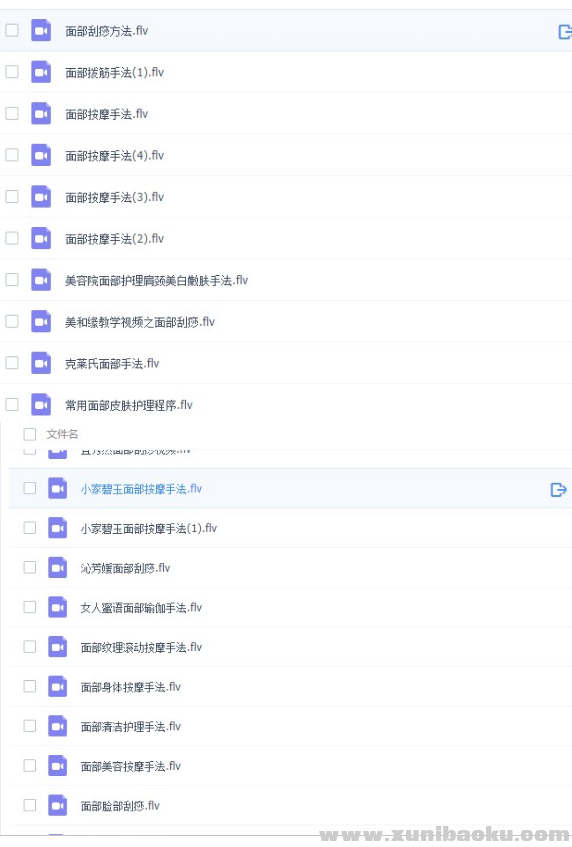Open file name 小家碧玉面部按摩手法(1).flv
This screenshot has width=572, height=847.
click(149, 528)
